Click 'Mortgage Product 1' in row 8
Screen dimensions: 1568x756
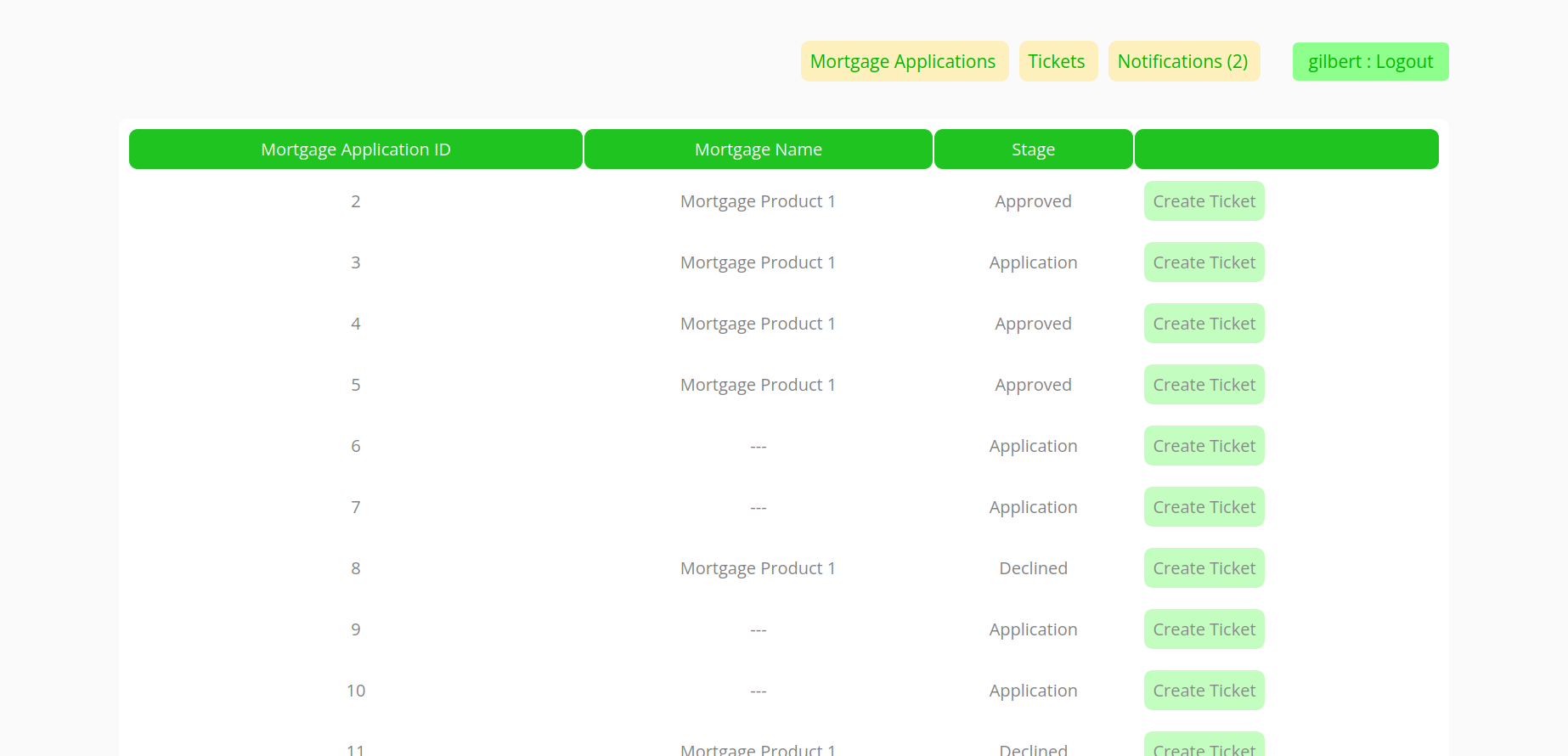point(759,568)
